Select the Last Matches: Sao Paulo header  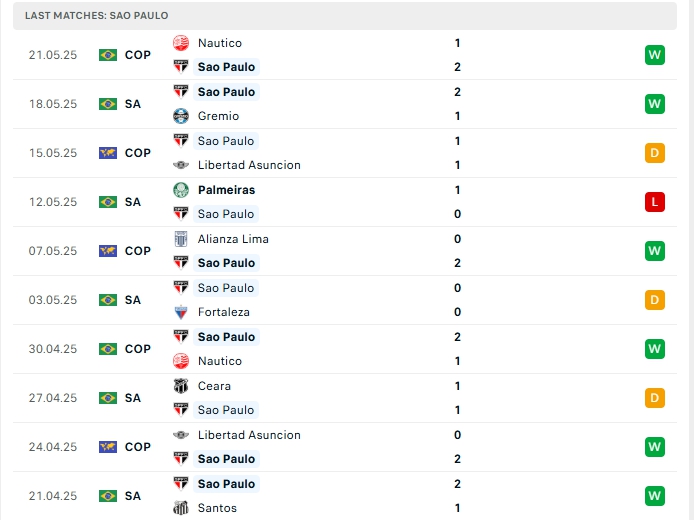pos(97,16)
